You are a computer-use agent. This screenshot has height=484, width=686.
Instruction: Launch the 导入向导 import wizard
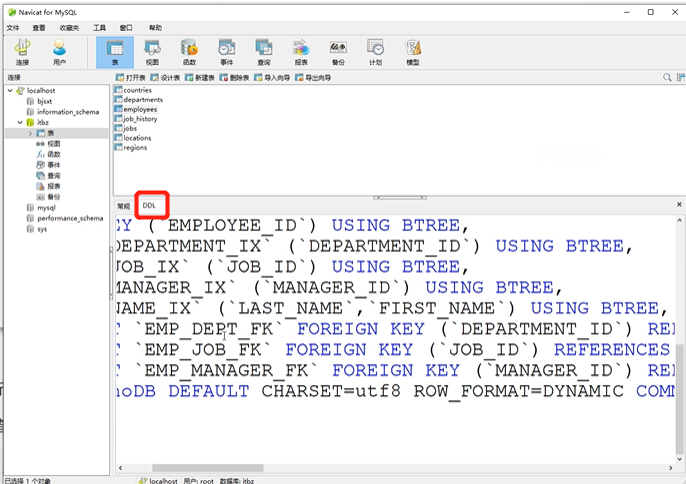272,77
